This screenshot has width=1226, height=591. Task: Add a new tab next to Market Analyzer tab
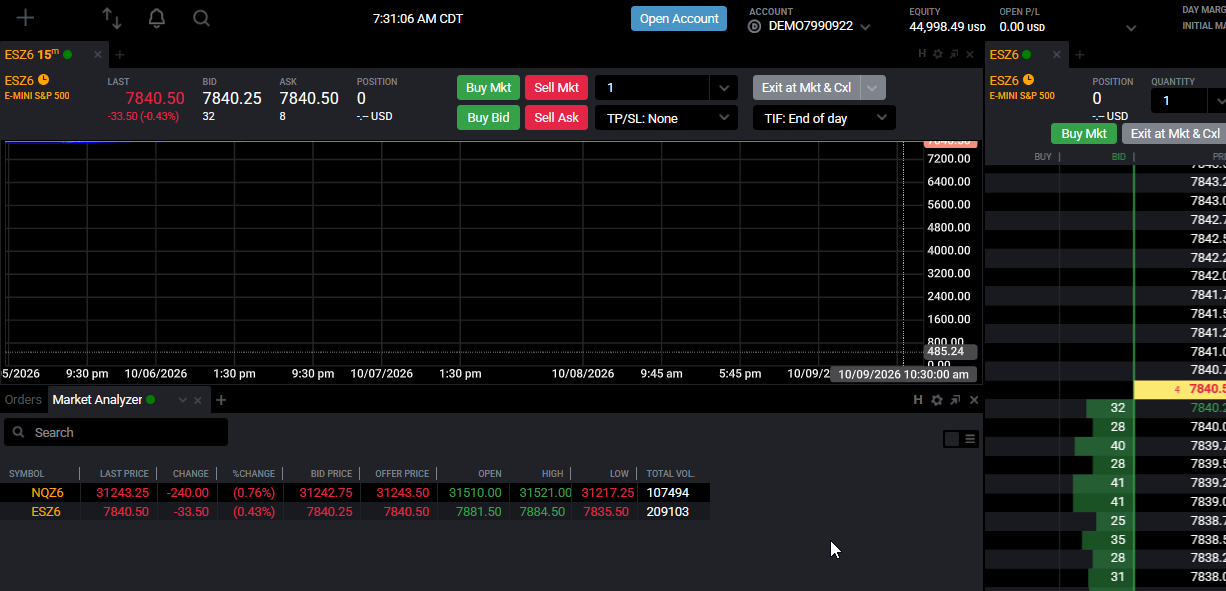click(221, 400)
